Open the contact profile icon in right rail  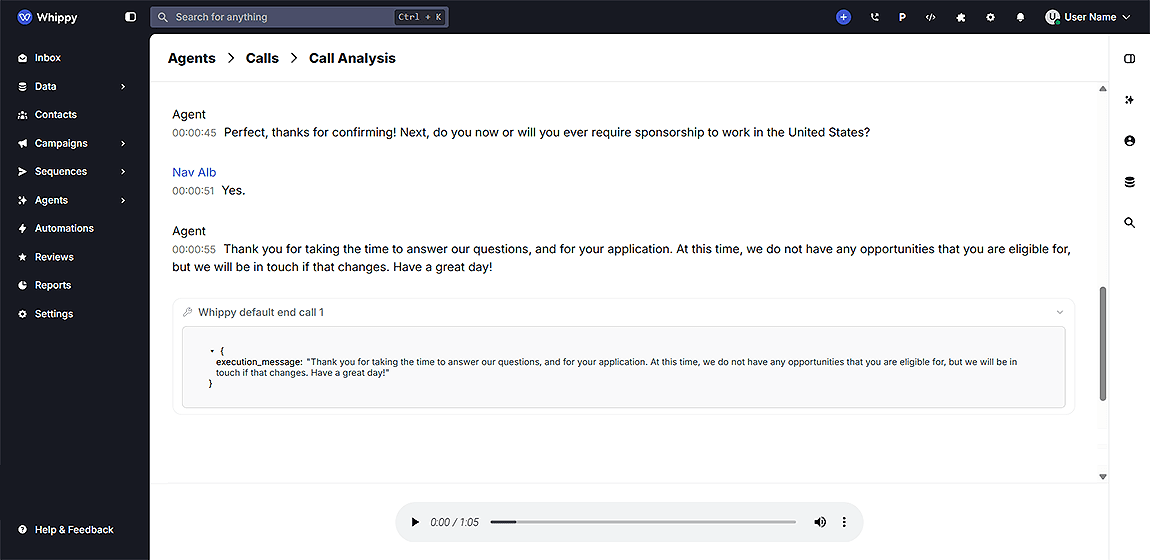pos(1129,141)
